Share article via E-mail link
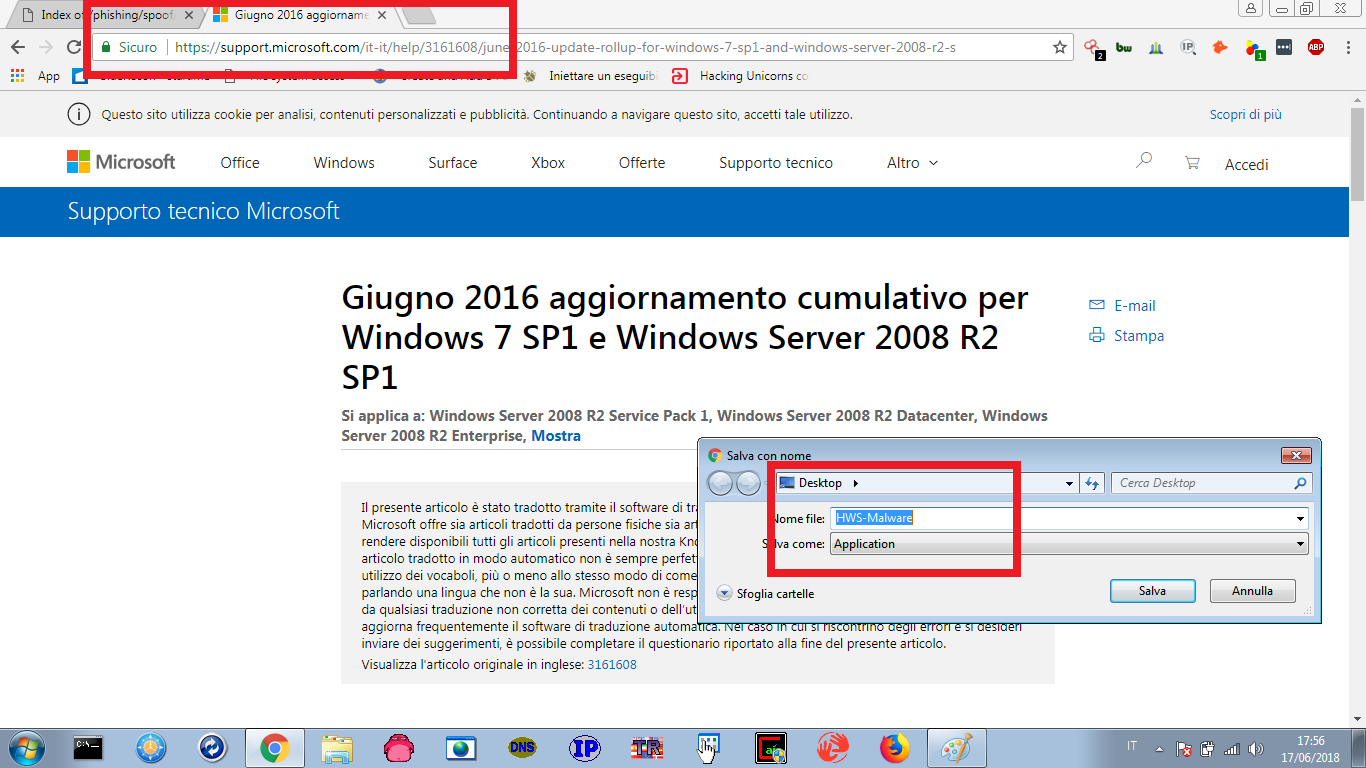 [x=1122, y=306]
